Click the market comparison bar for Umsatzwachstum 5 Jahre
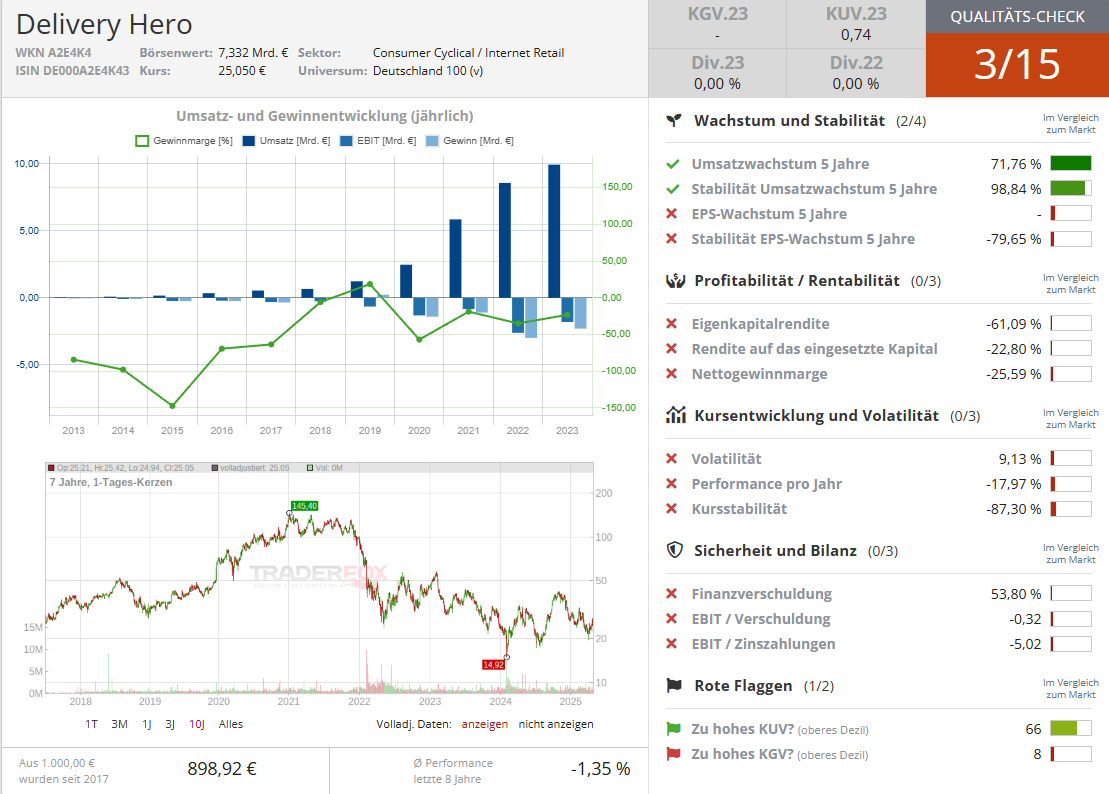Viewport: 1109px width, 794px height. 1071,164
